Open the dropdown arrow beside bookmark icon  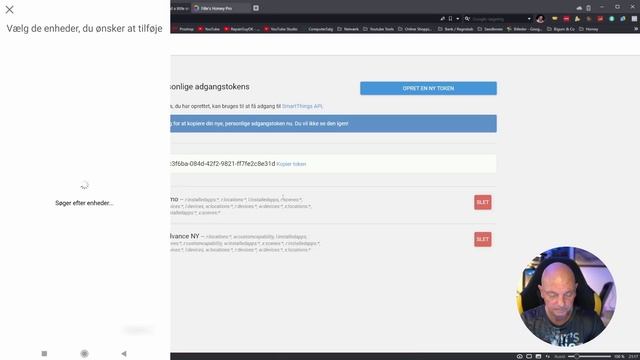click(458, 19)
